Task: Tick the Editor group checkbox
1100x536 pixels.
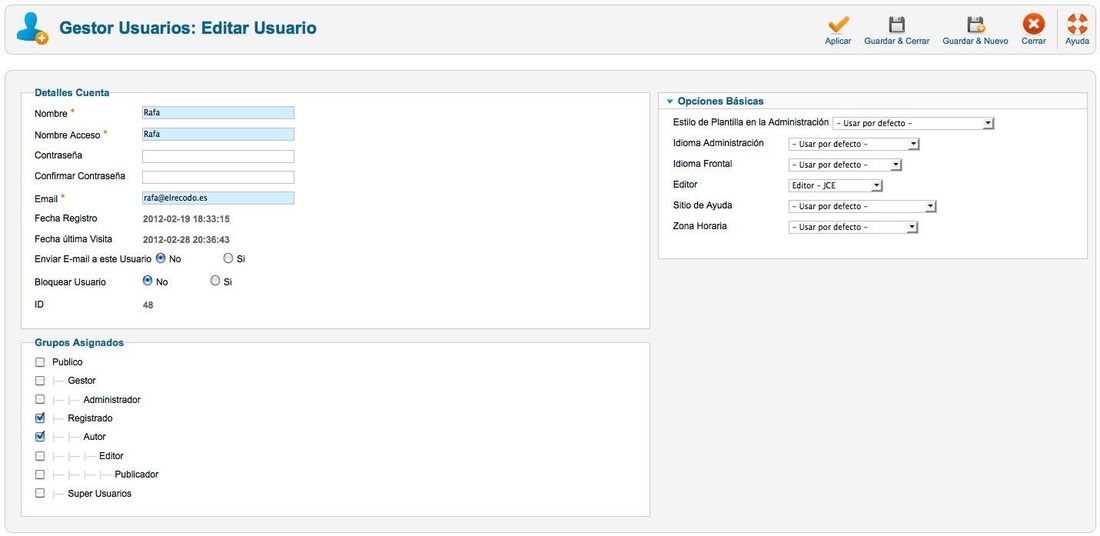Action: [40, 455]
